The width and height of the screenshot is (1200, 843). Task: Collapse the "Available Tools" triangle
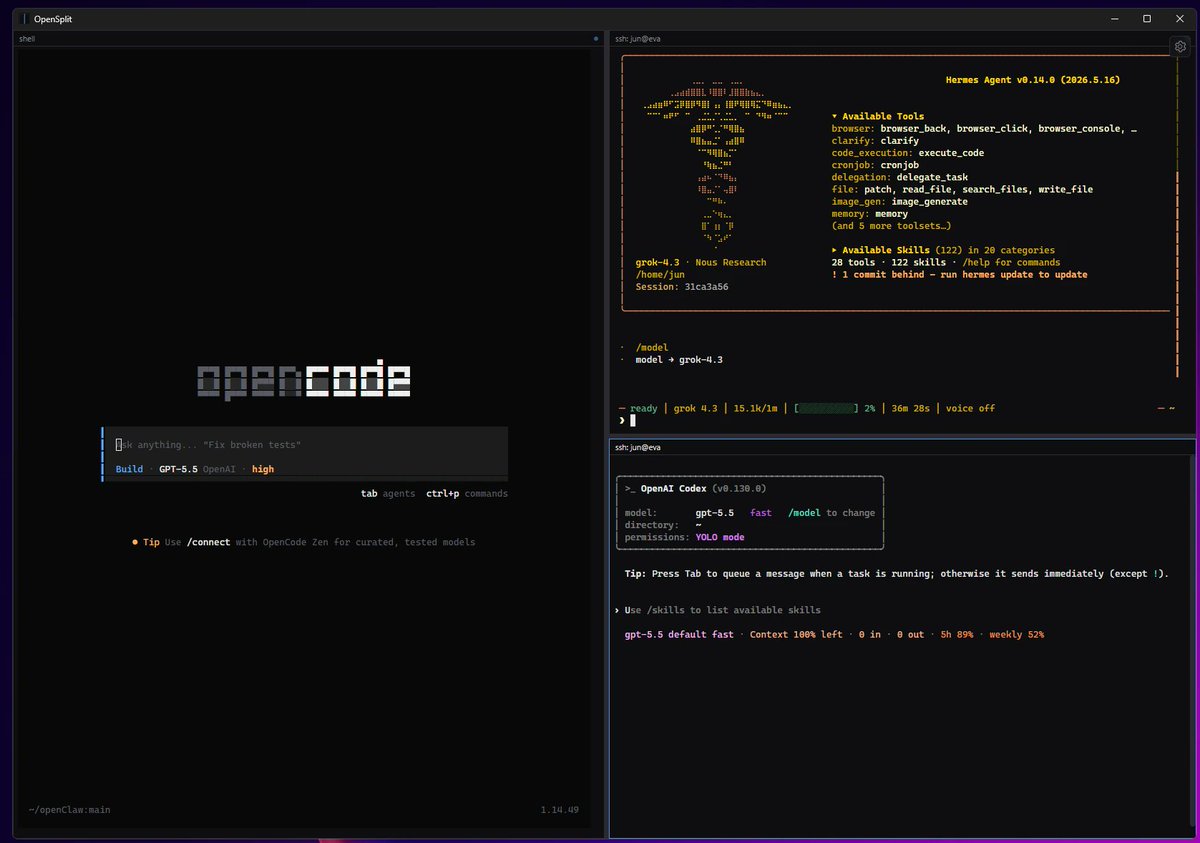[835, 116]
